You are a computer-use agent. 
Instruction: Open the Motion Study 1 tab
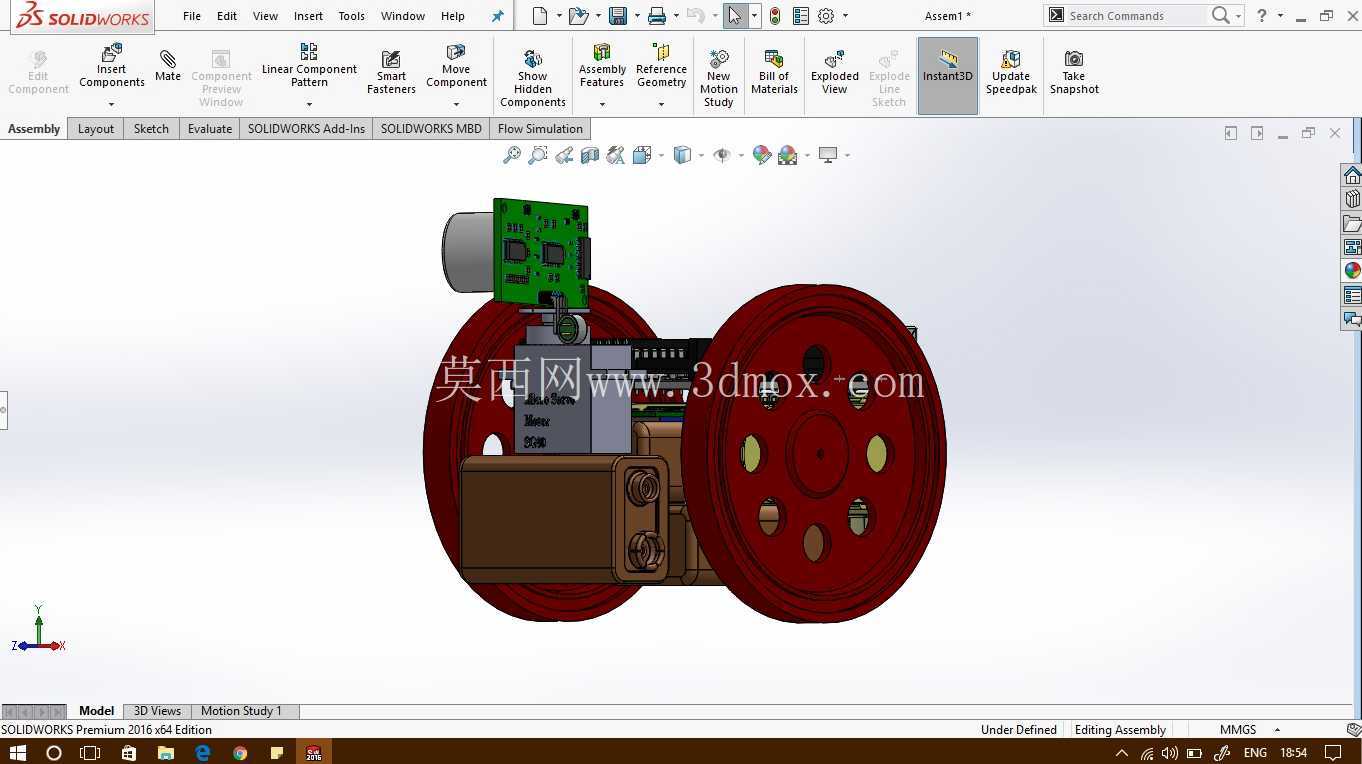click(x=241, y=711)
